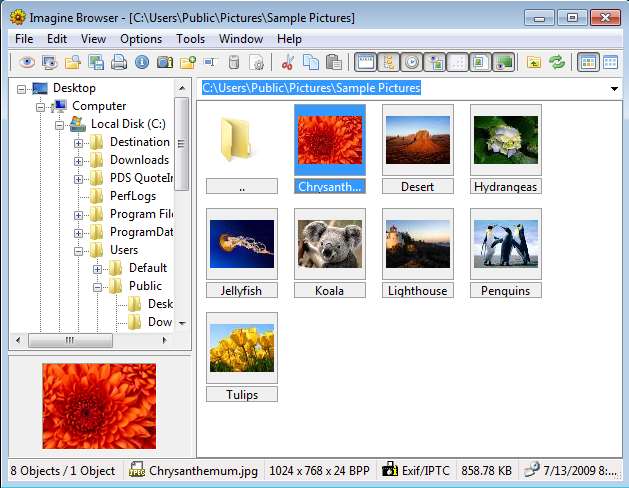Click the clipboard Paste icon
The width and height of the screenshot is (629, 488).
pos(334,62)
